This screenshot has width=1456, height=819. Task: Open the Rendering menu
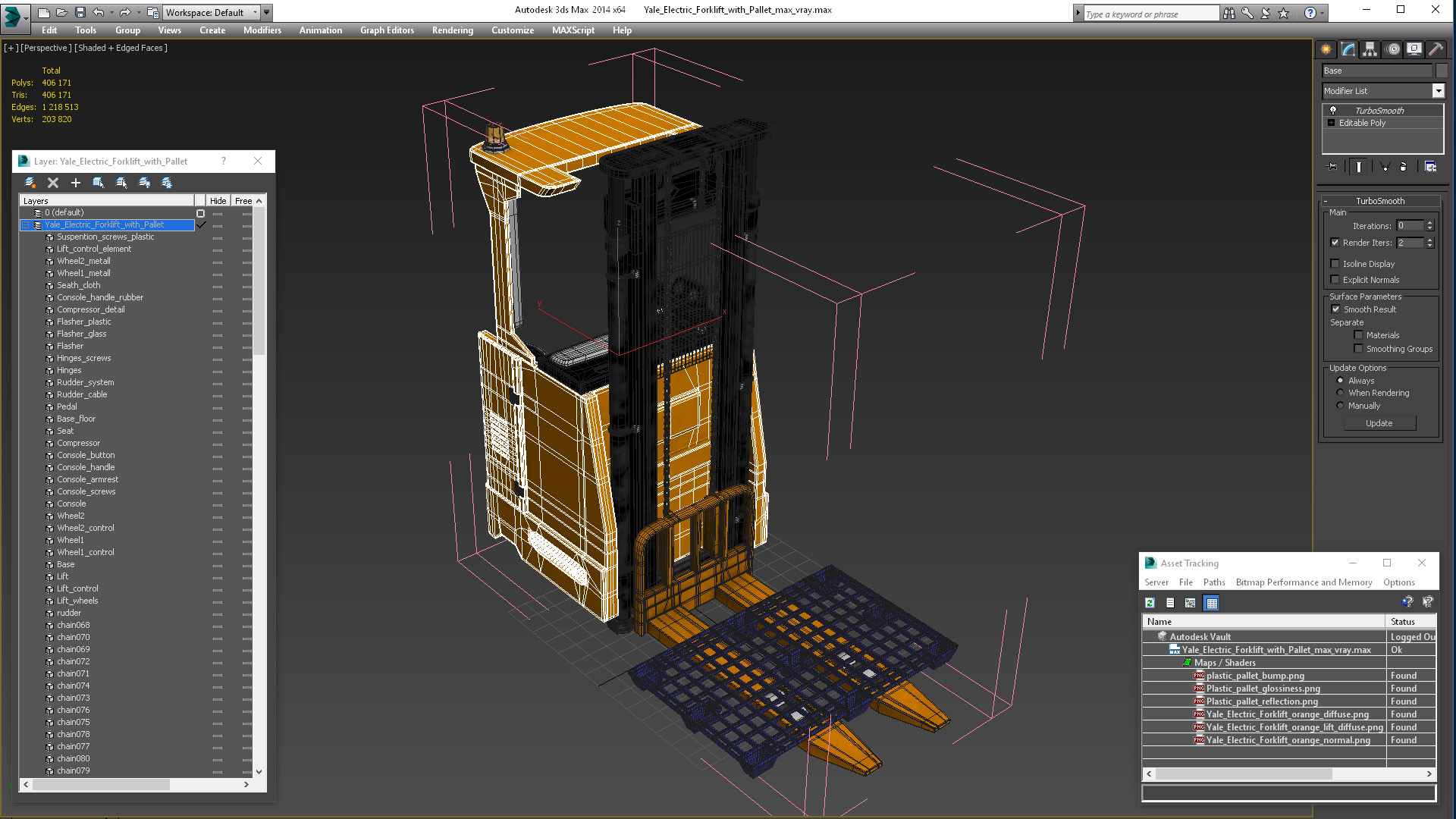452,30
